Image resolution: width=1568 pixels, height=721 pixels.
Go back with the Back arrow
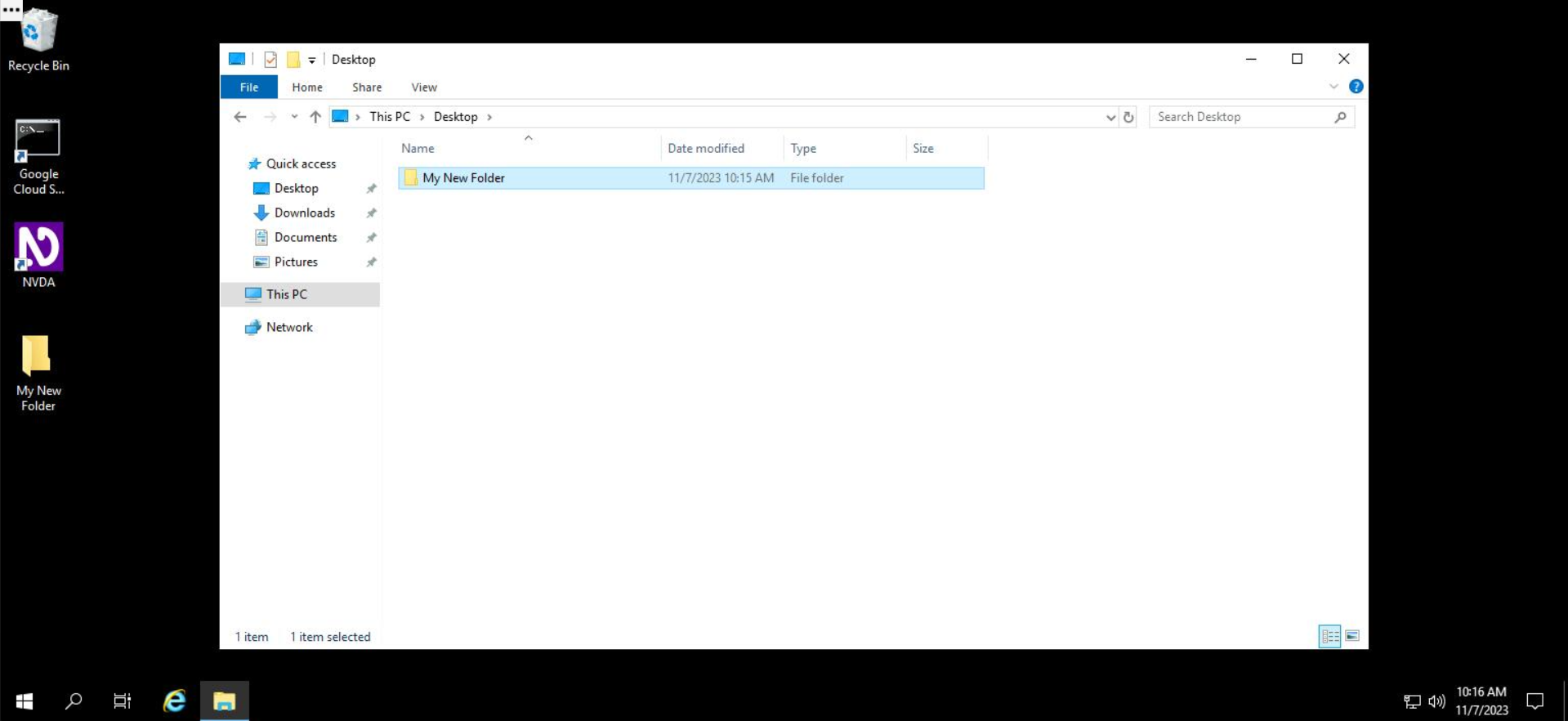pyautogui.click(x=240, y=117)
